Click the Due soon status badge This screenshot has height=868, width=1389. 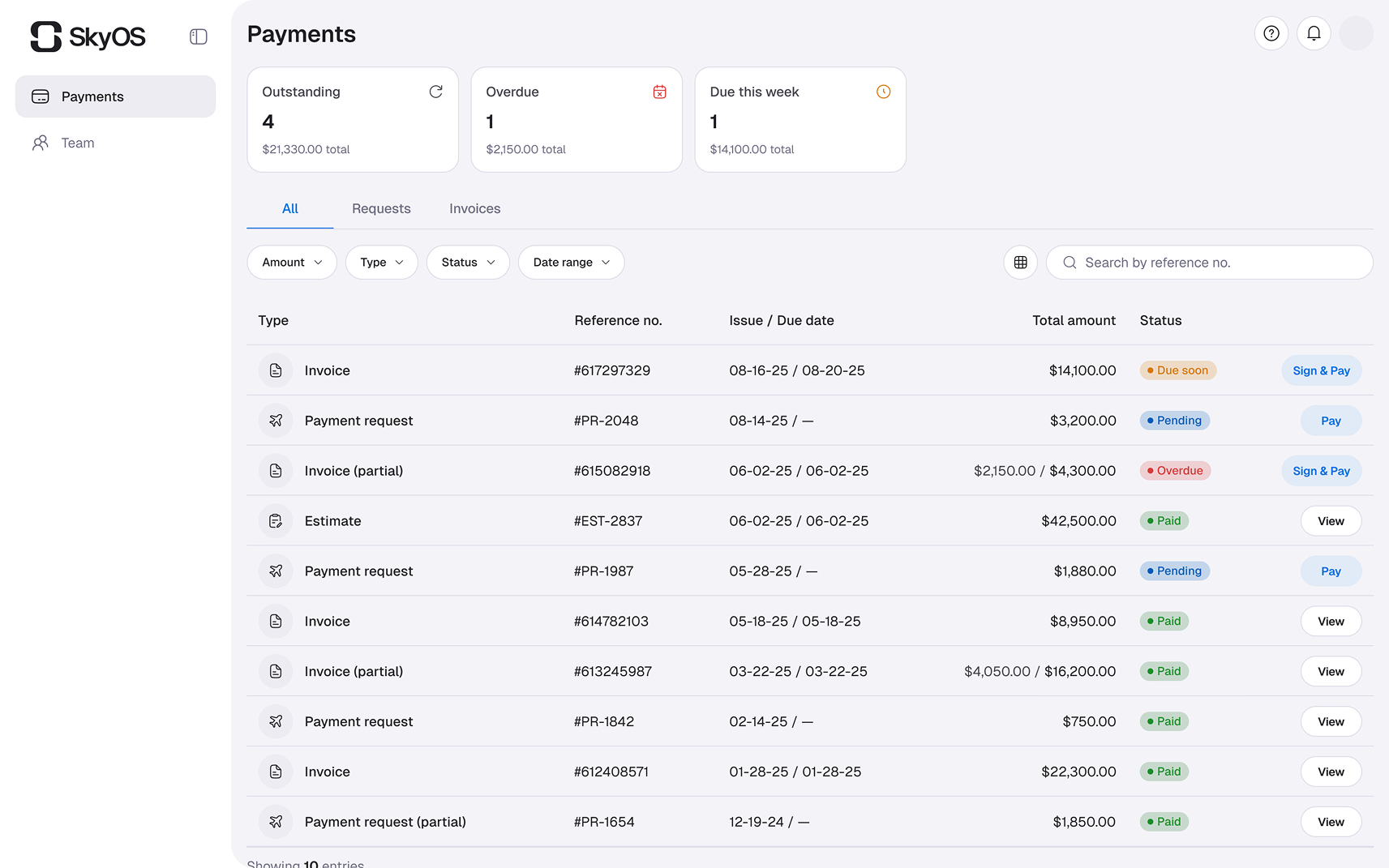1178,370
